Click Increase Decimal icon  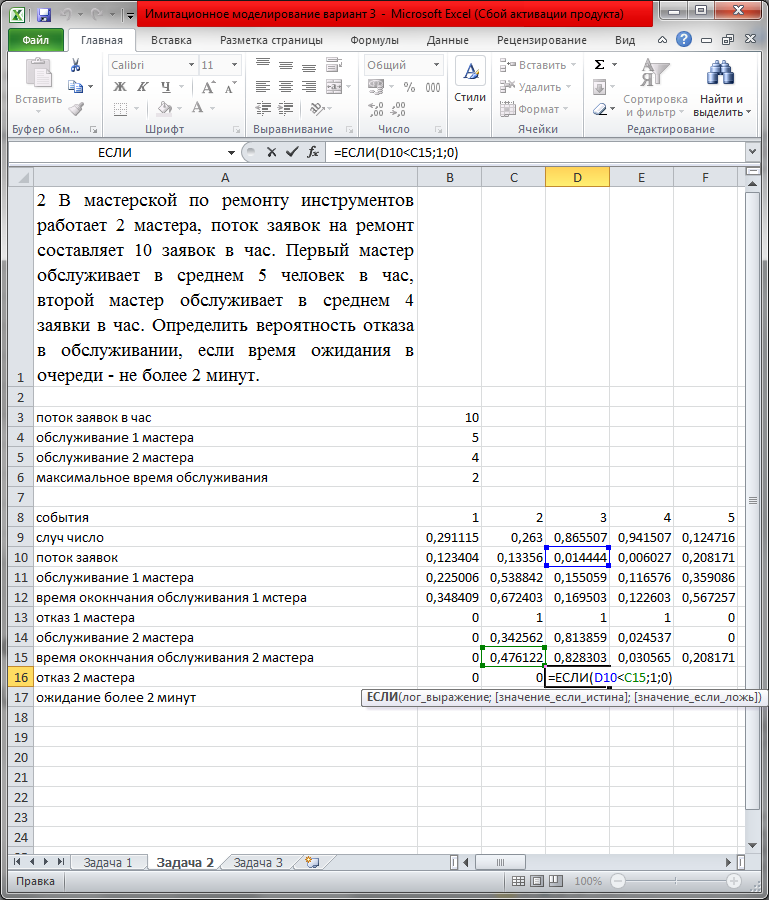[x=375, y=108]
